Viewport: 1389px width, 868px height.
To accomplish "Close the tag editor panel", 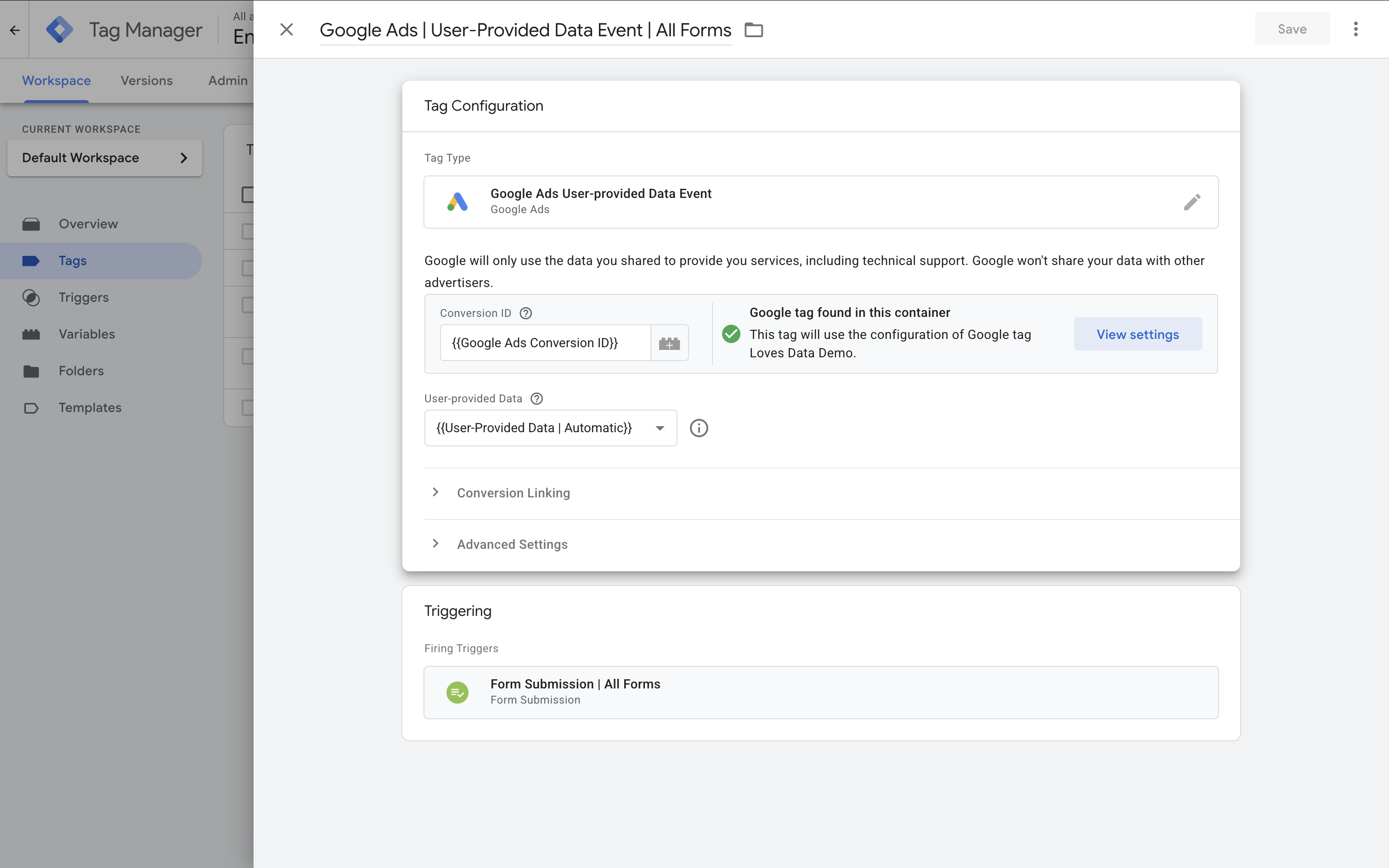I will [x=287, y=29].
